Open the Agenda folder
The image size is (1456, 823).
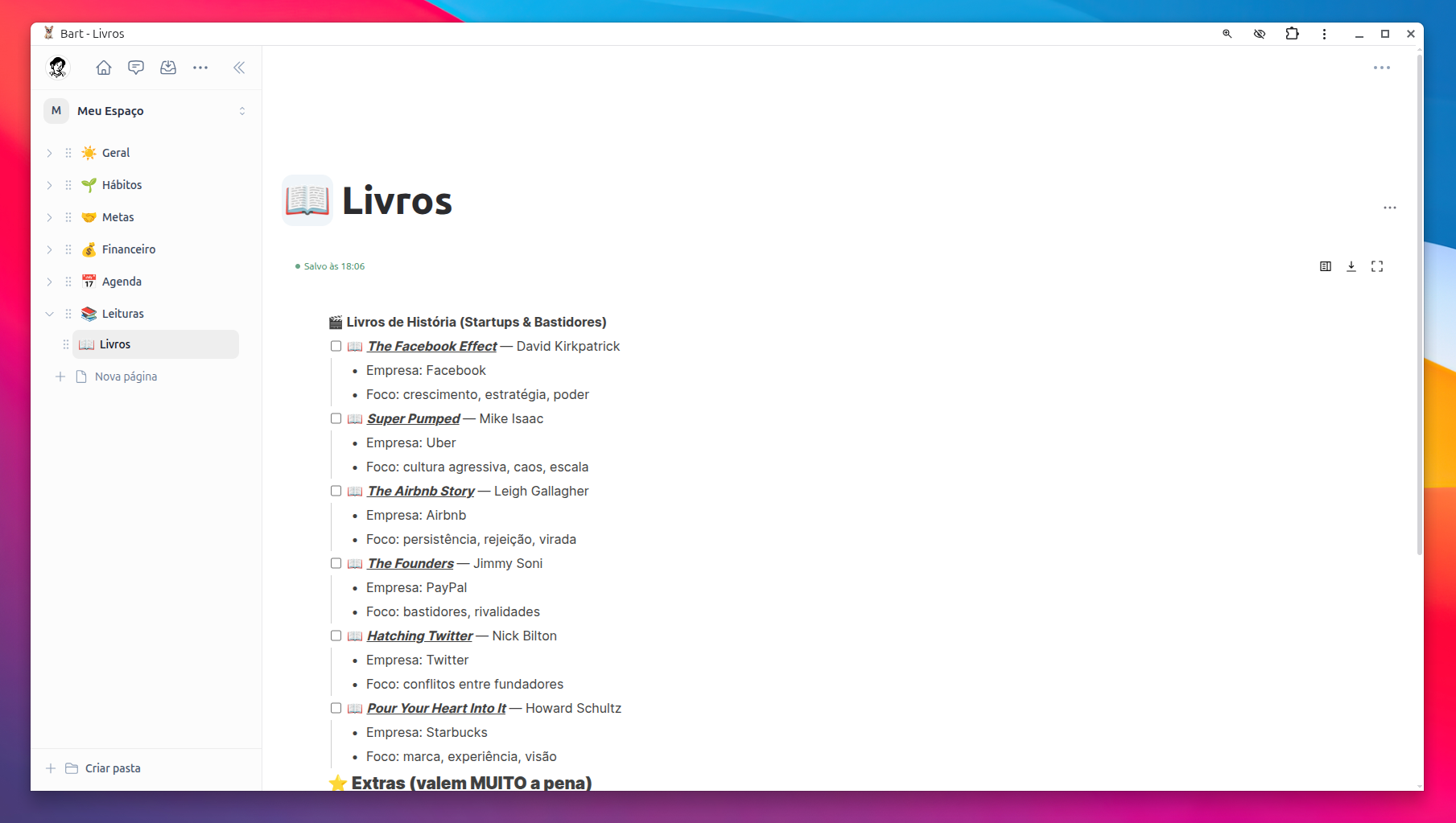click(x=122, y=282)
